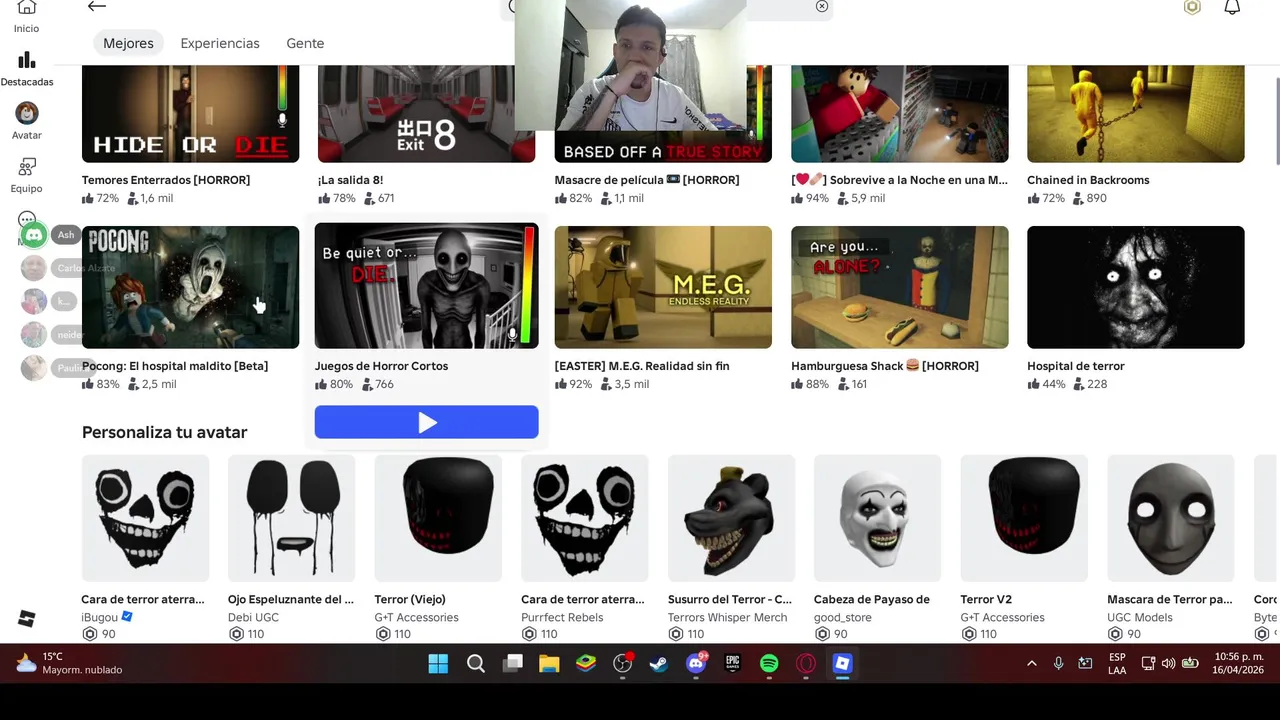Screen dimensions: 1280x720
Task: Switch to the Gente tab
Action: click(305, 43)
